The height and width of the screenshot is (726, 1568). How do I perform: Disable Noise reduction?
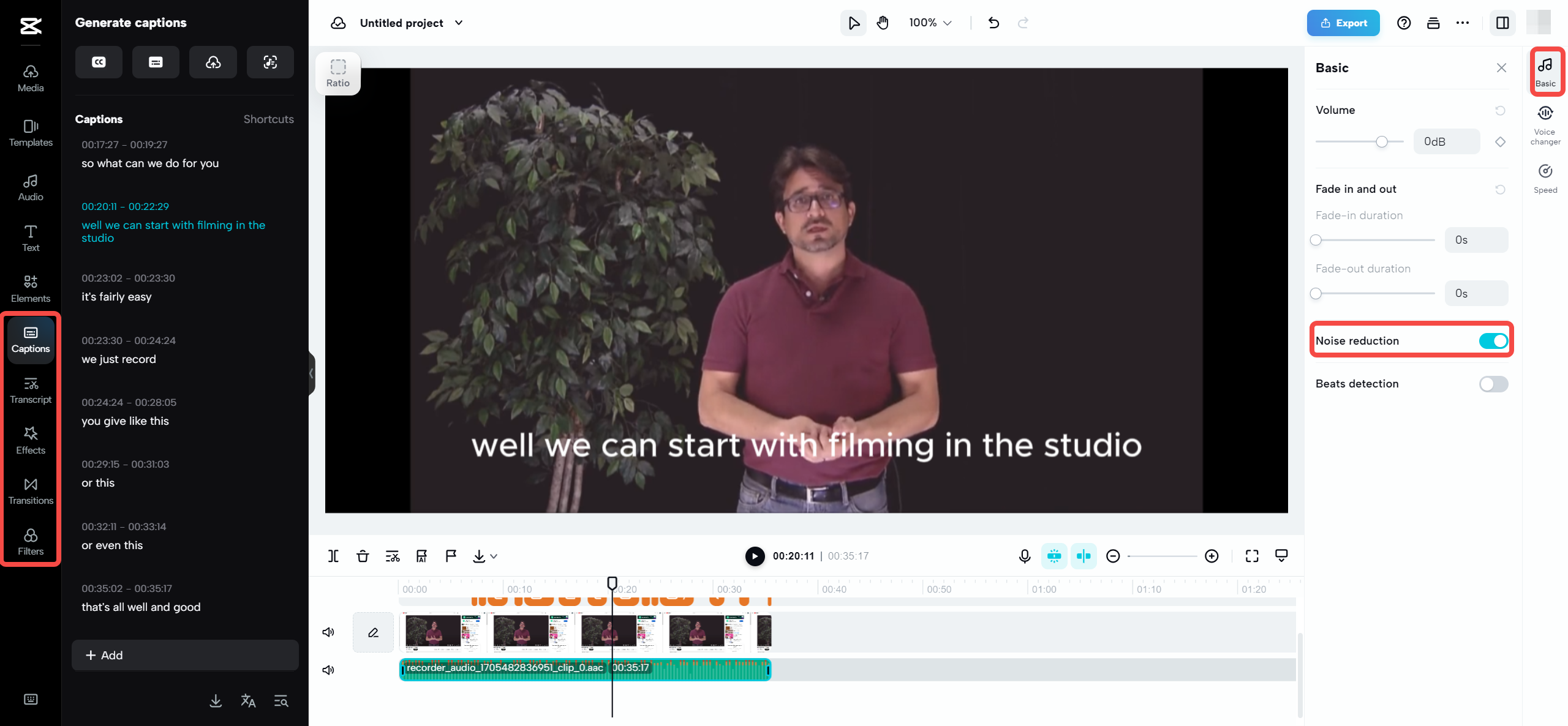1492,341
